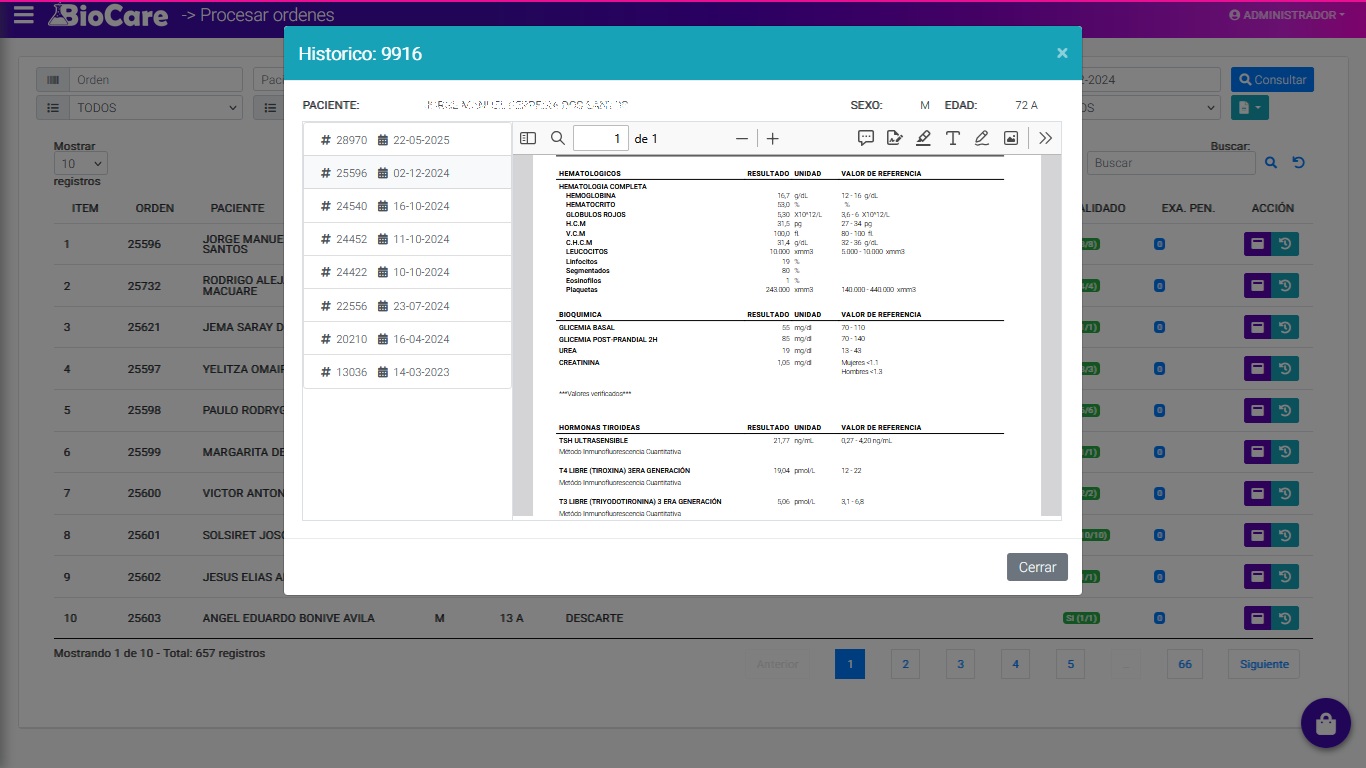
Task: Select the PDF draw pen tool
Action: point(982,138)
